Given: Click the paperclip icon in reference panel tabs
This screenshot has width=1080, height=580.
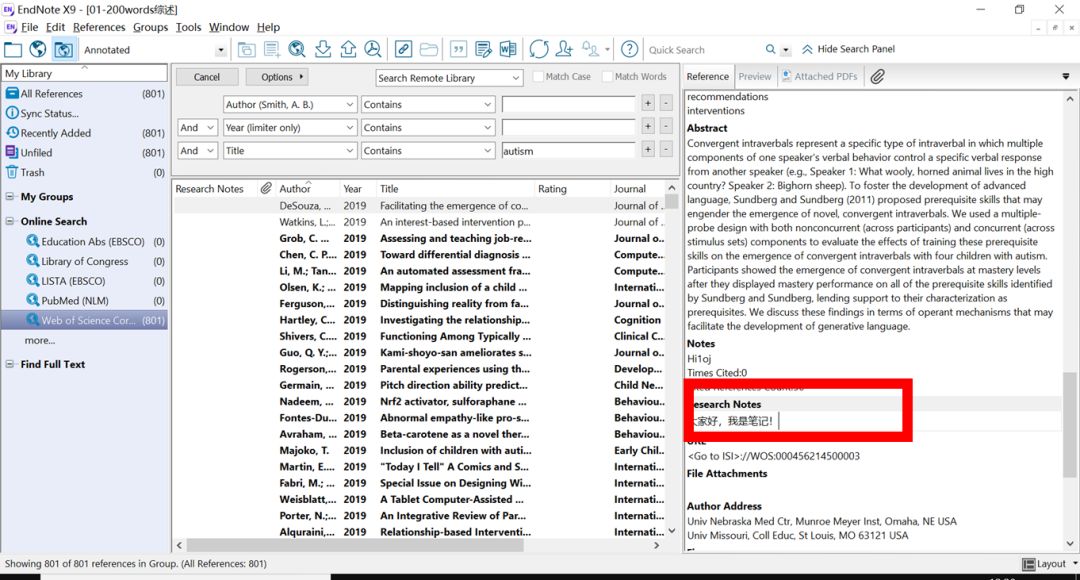Looking at the screenshot, I should [x=877, y=76].
